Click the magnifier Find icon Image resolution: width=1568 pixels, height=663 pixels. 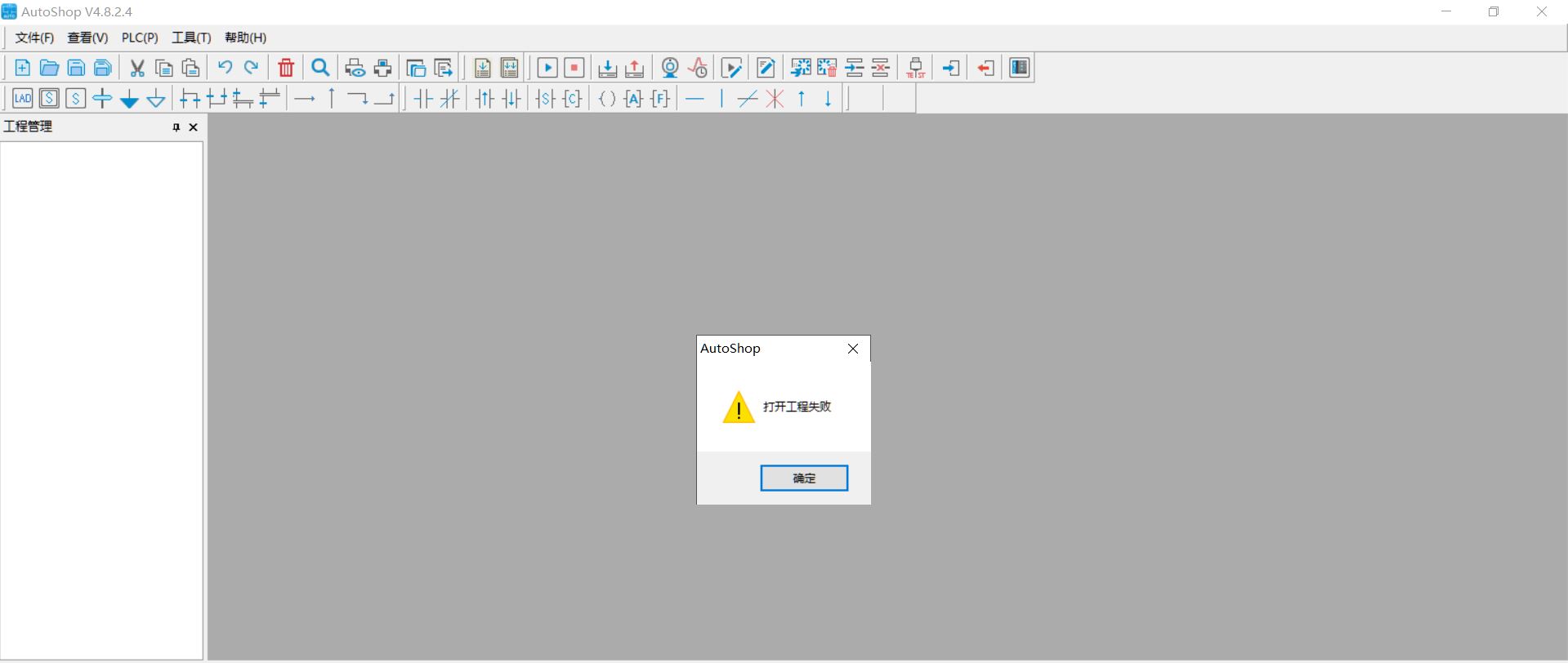click(321, 68)
